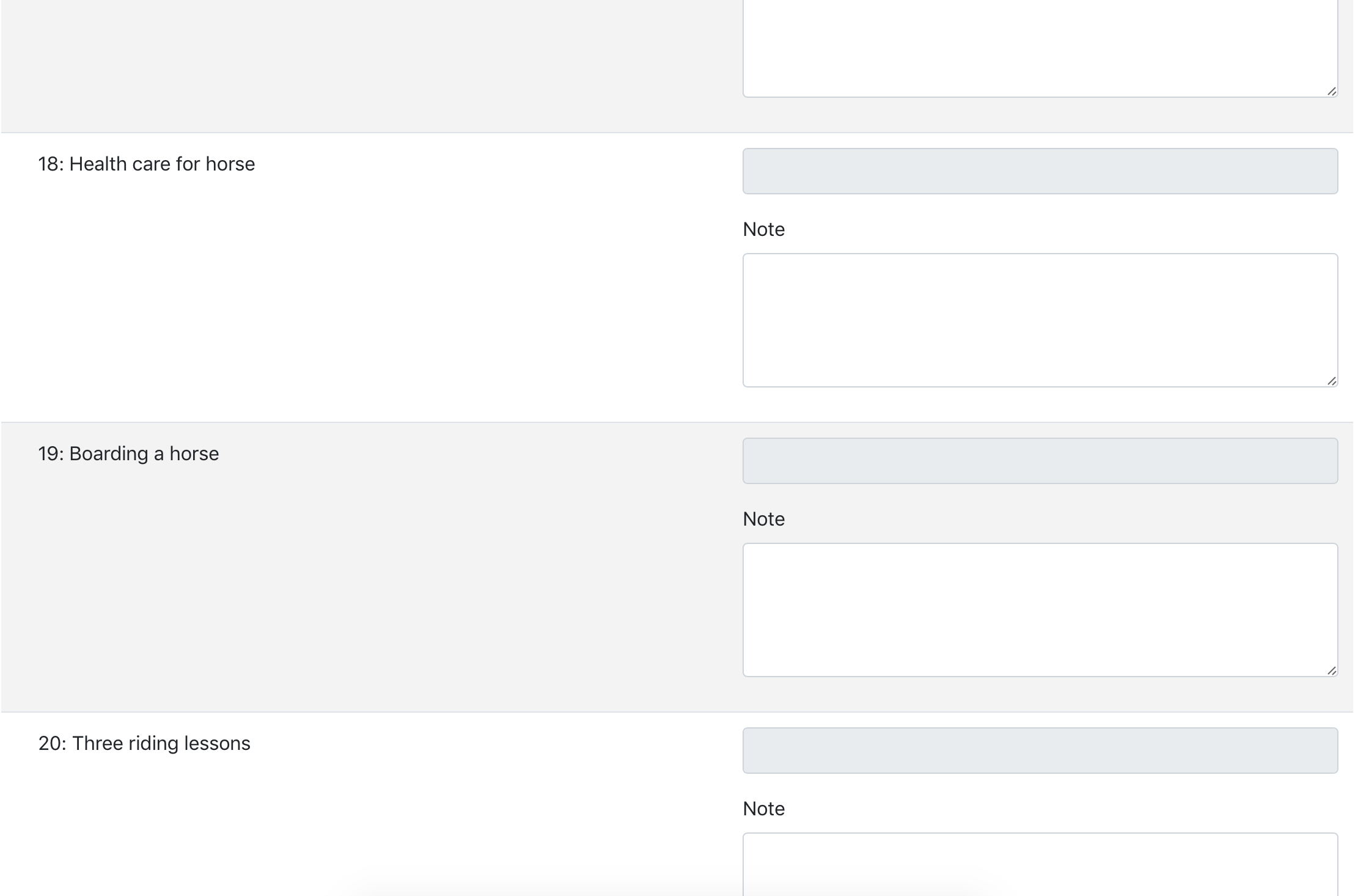Click the item number '20:' prefix
Screen dimensions: 1358x896
point(52,743)
